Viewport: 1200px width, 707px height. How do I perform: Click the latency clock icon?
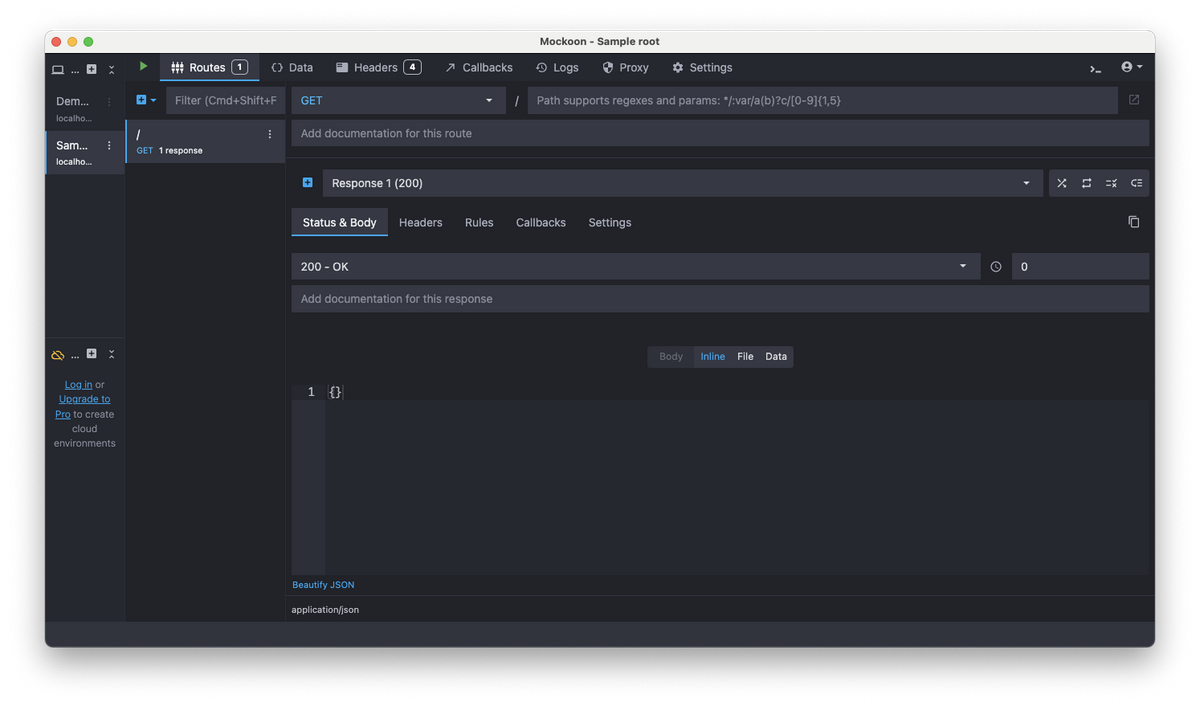pyautogui.click(x=996, y=267)
